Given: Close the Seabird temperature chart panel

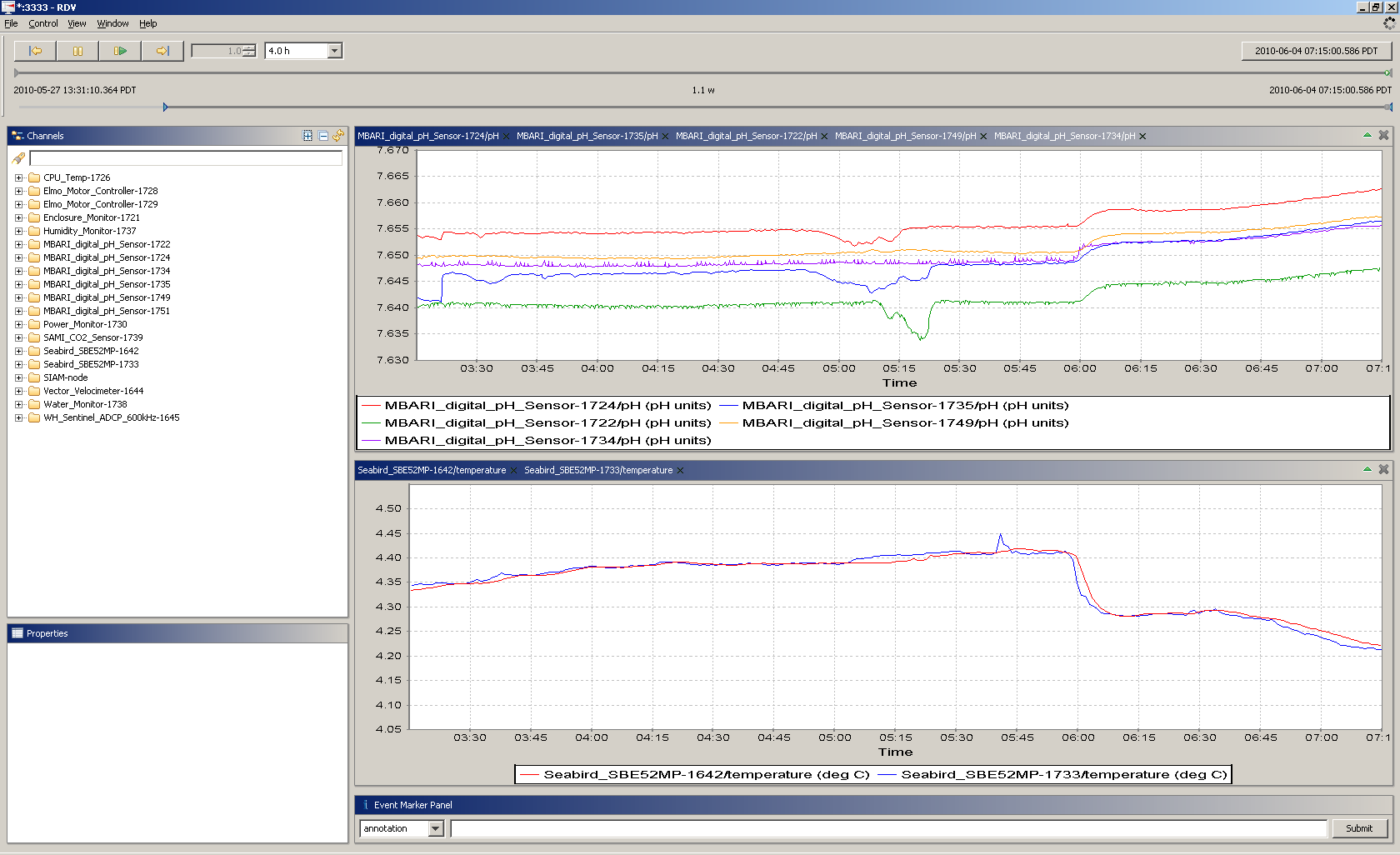Looking at the screenshot, I should pos(1383,469).
